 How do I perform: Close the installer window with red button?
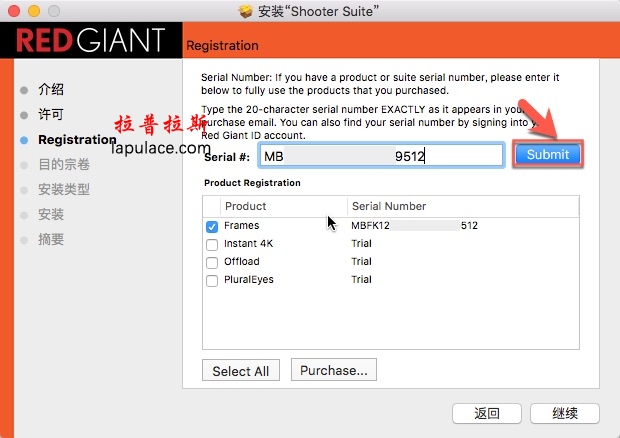[12, 11]
